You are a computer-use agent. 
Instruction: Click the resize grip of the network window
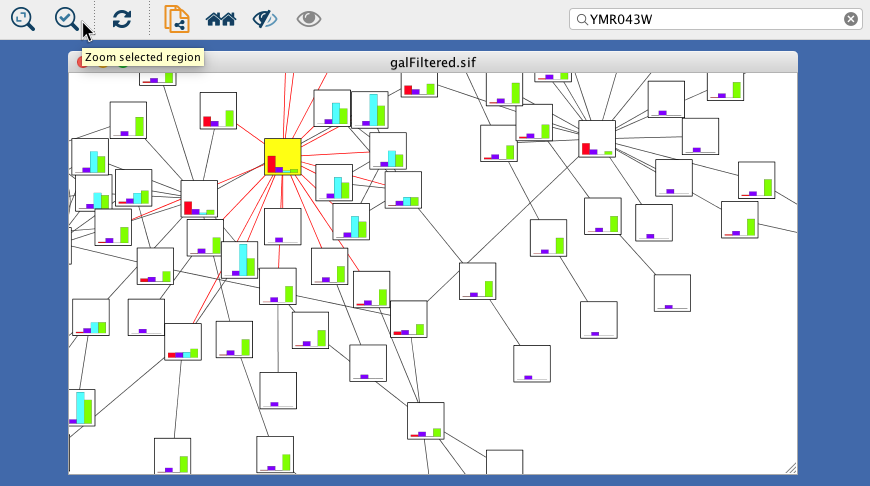(791, 467)
